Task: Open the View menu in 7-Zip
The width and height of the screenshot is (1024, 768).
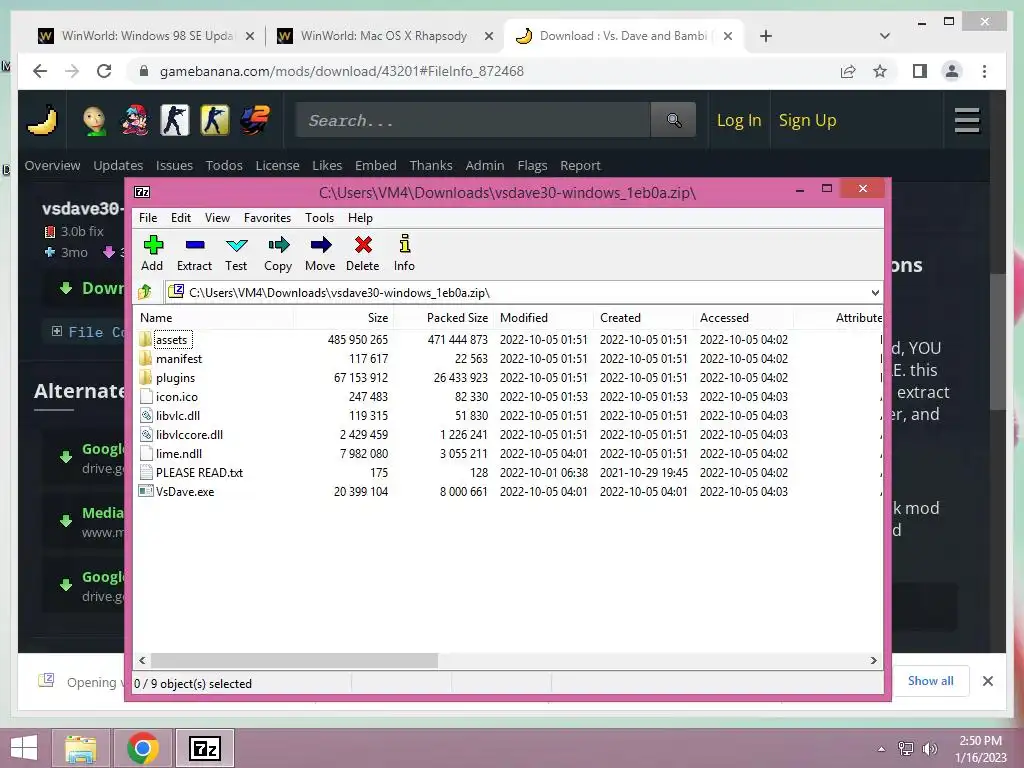Action: coord(217,217)
